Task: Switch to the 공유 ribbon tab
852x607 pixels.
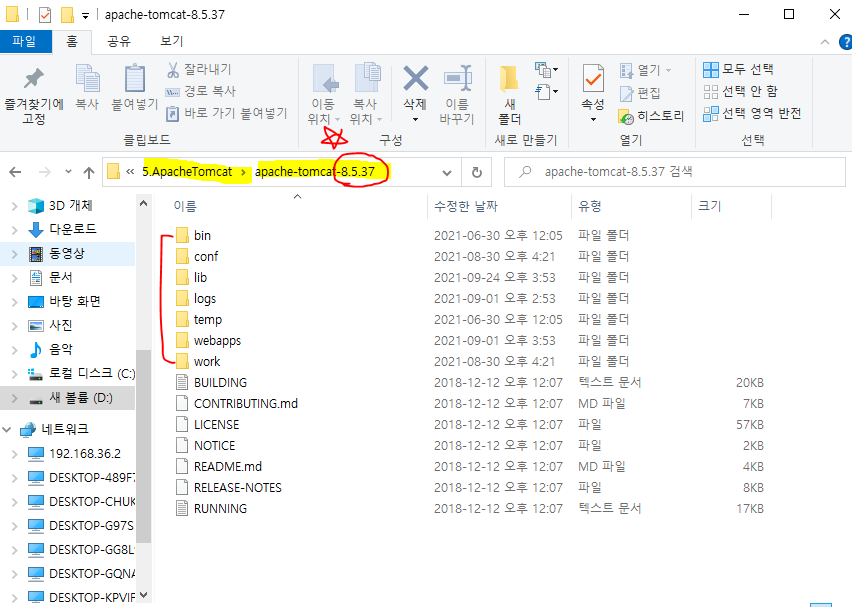Action: [118, 41]
